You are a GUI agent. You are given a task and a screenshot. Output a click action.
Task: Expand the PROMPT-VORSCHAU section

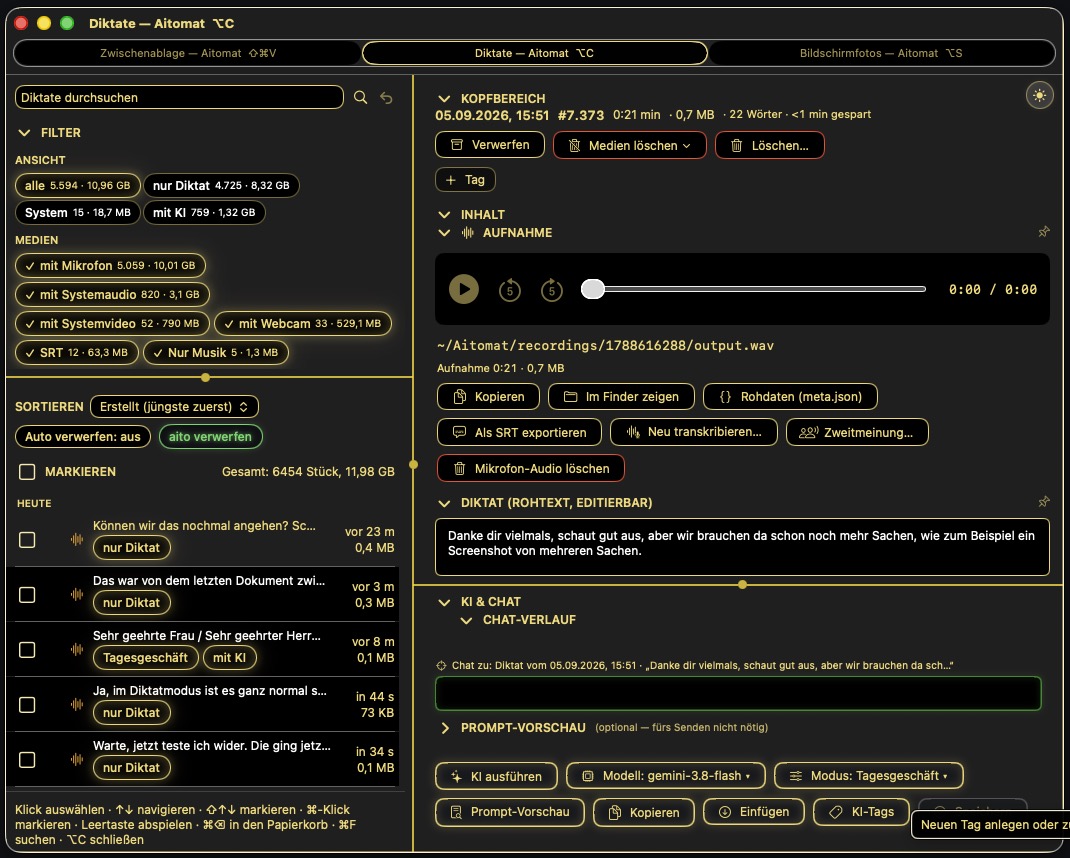click(445, 728)
